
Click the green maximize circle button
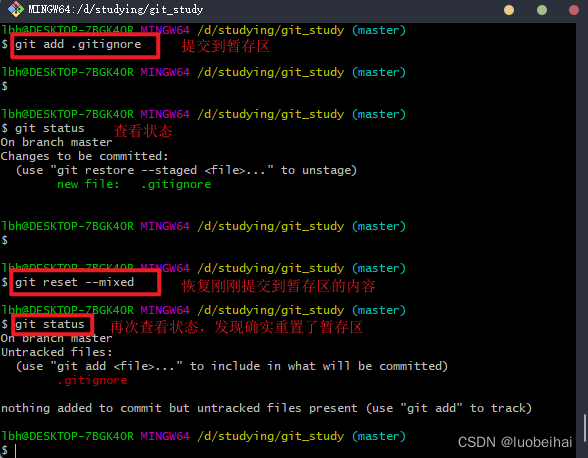tap(542, 10)
